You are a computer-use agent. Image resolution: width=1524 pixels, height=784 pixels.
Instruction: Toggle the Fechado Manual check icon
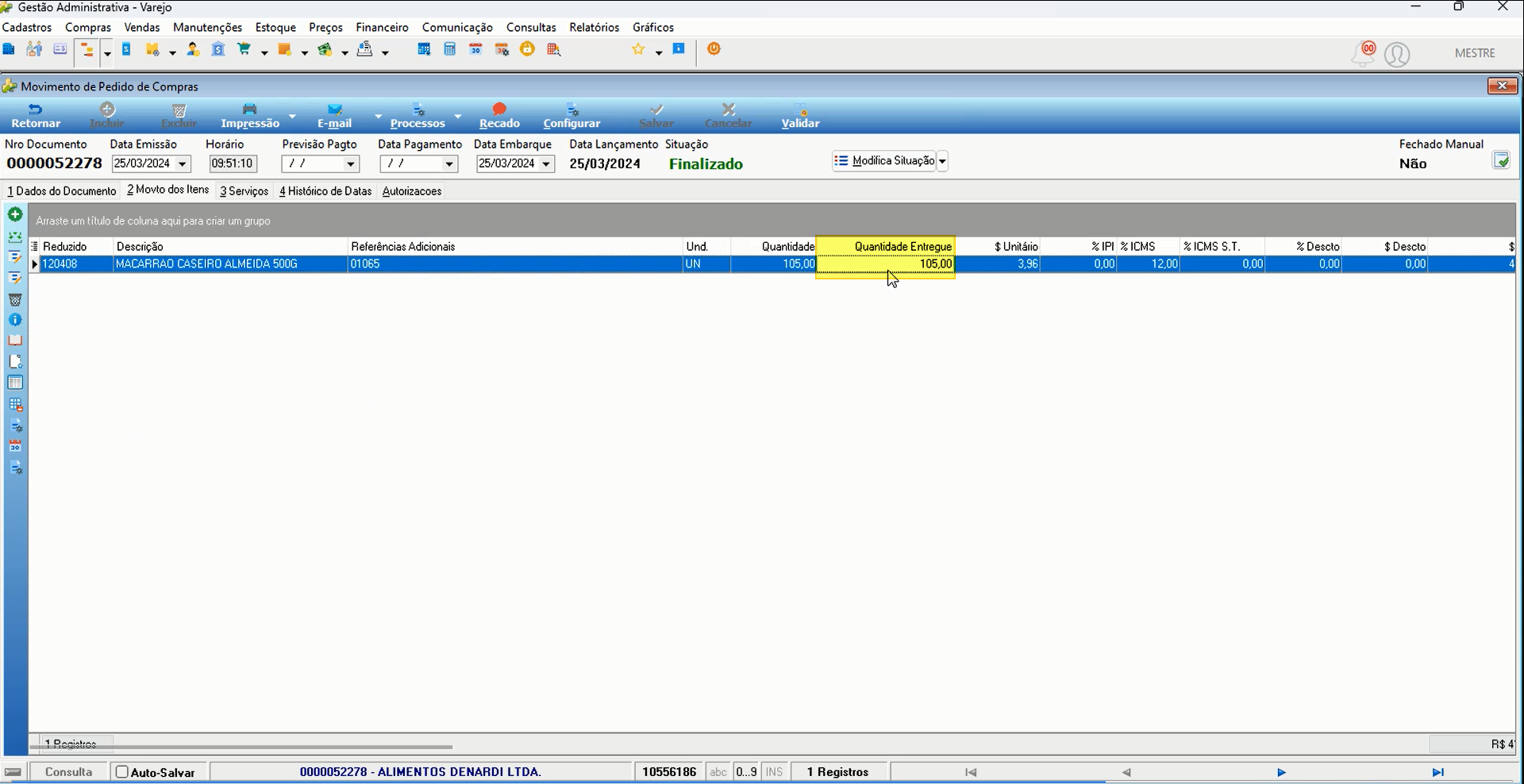(1501, 160)
